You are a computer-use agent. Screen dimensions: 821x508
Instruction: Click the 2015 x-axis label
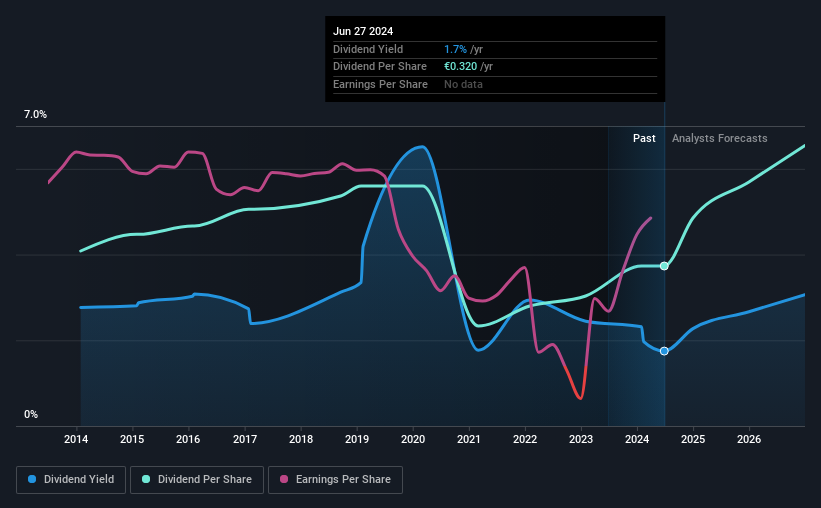pyautogui.click(x=132, y=439)
